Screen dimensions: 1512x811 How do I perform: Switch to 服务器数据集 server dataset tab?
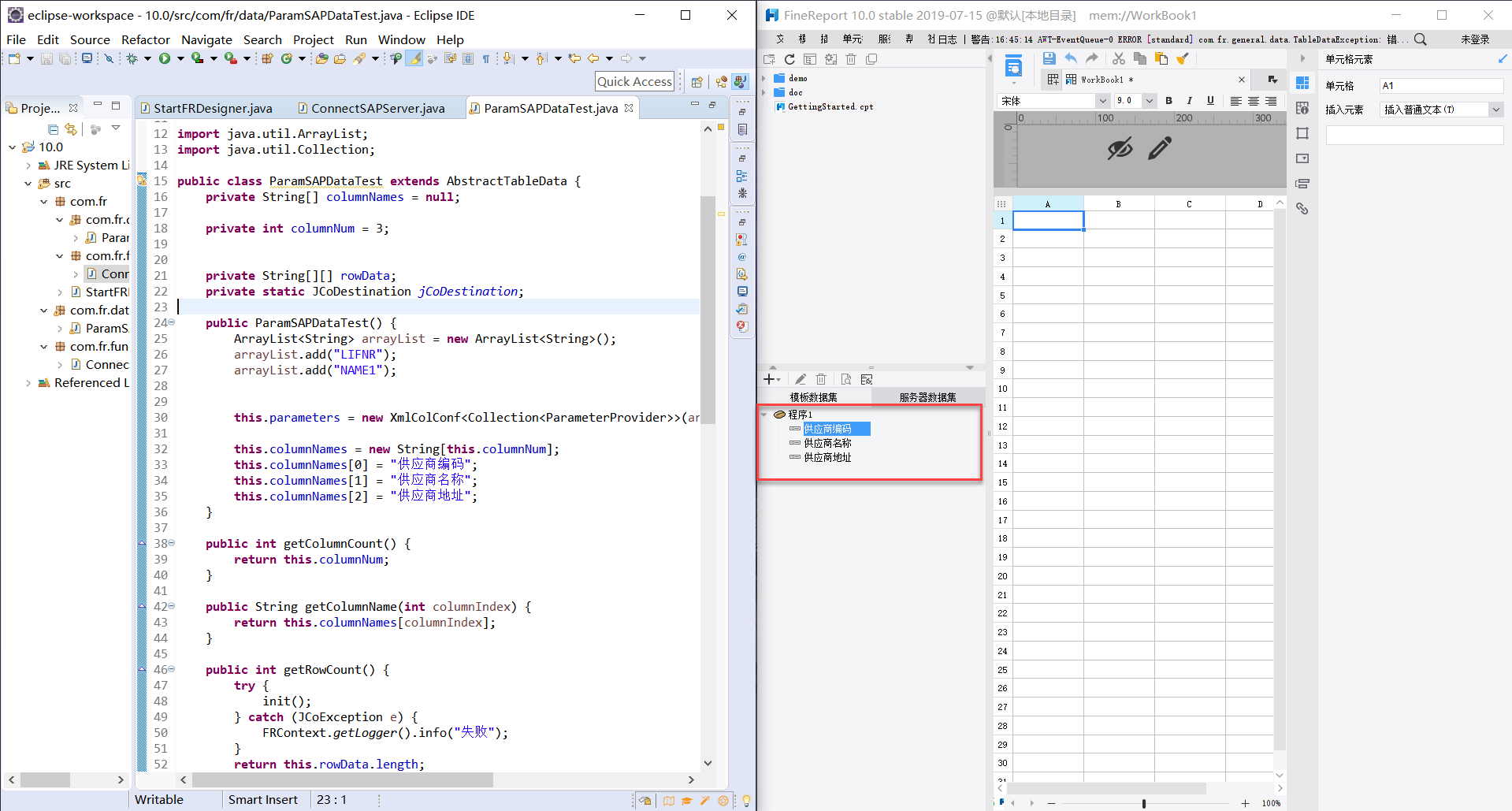(x=927, y=397)
